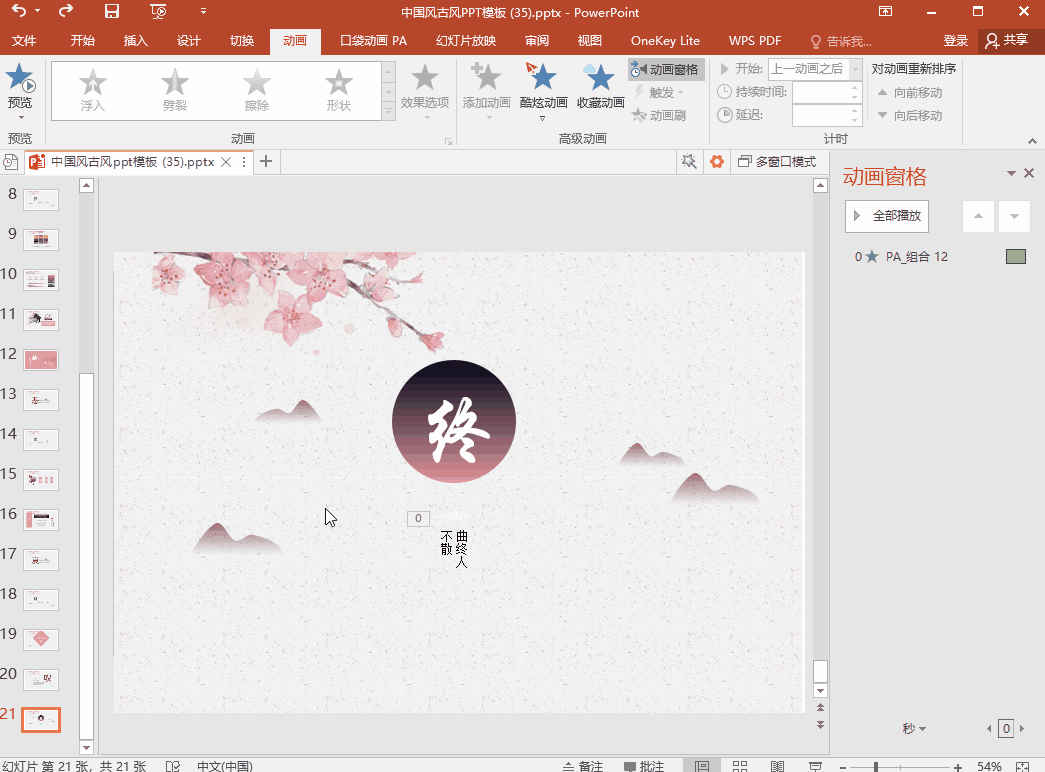Switch to the 幻灯片放映 tab
The height and width of the screenshot is (772, 1045).
466,41
